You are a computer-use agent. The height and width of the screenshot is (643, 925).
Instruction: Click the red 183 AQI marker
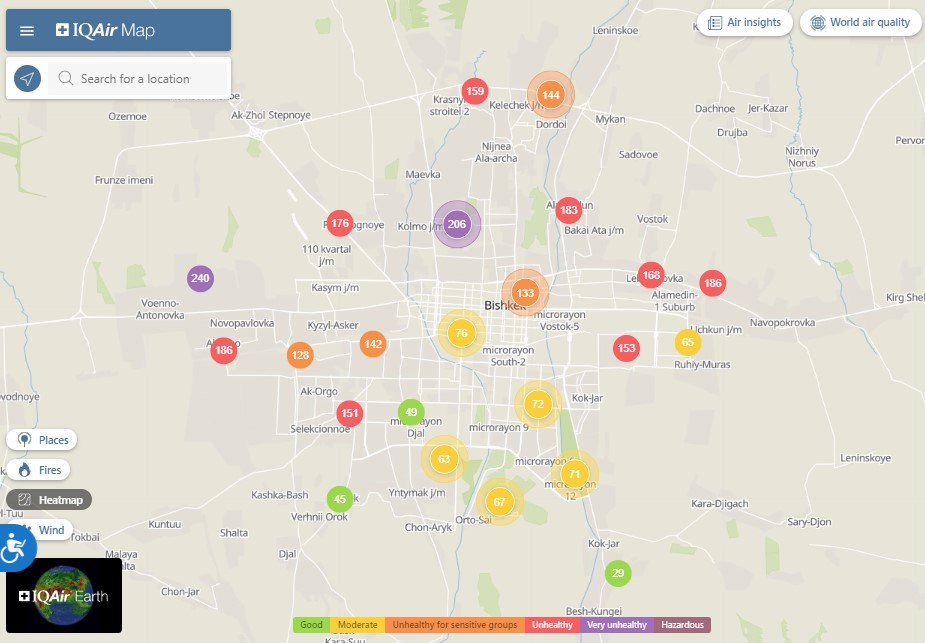click(569, 210)
